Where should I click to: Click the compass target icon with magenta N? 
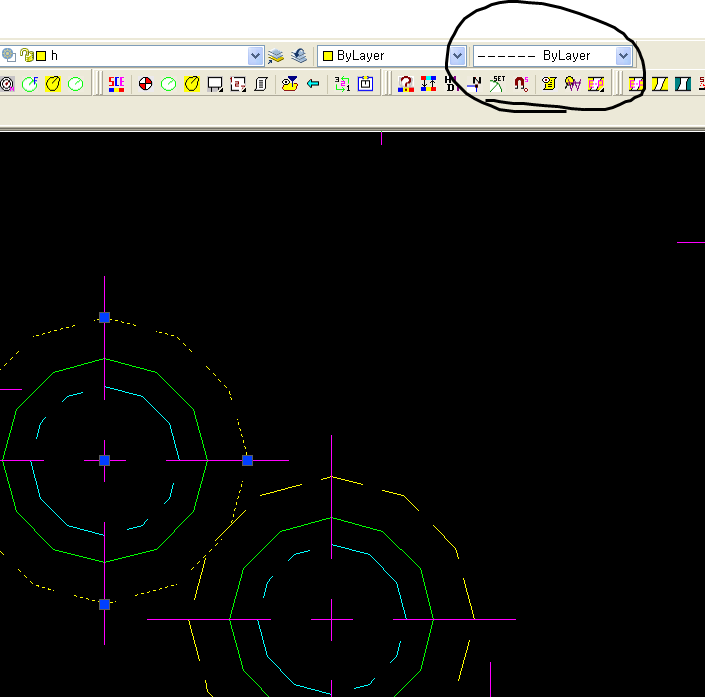click(7, 84)
